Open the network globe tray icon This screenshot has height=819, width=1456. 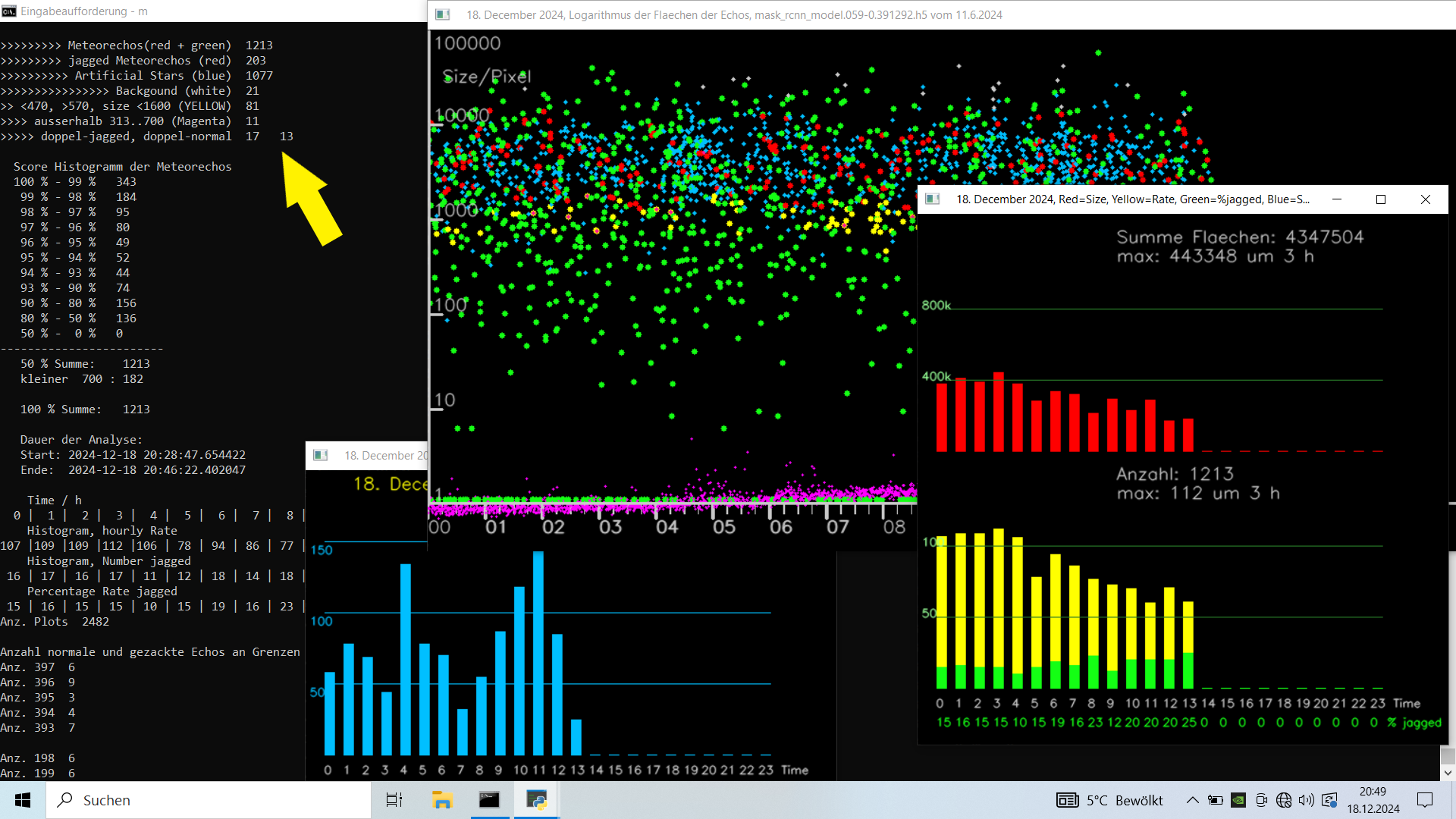1284,800
